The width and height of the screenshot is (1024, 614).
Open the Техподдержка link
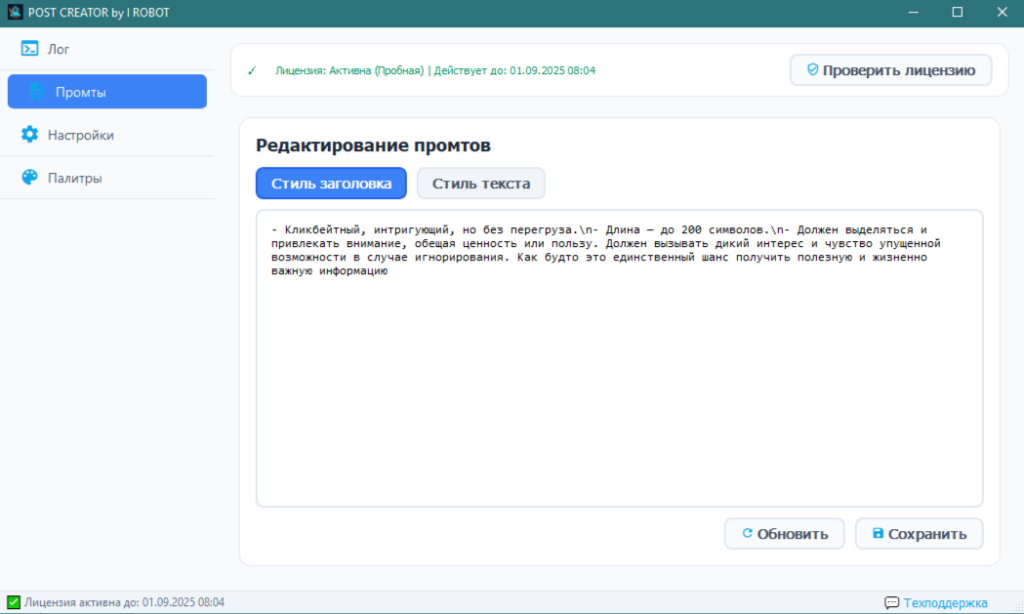click(x=945, y=603)
